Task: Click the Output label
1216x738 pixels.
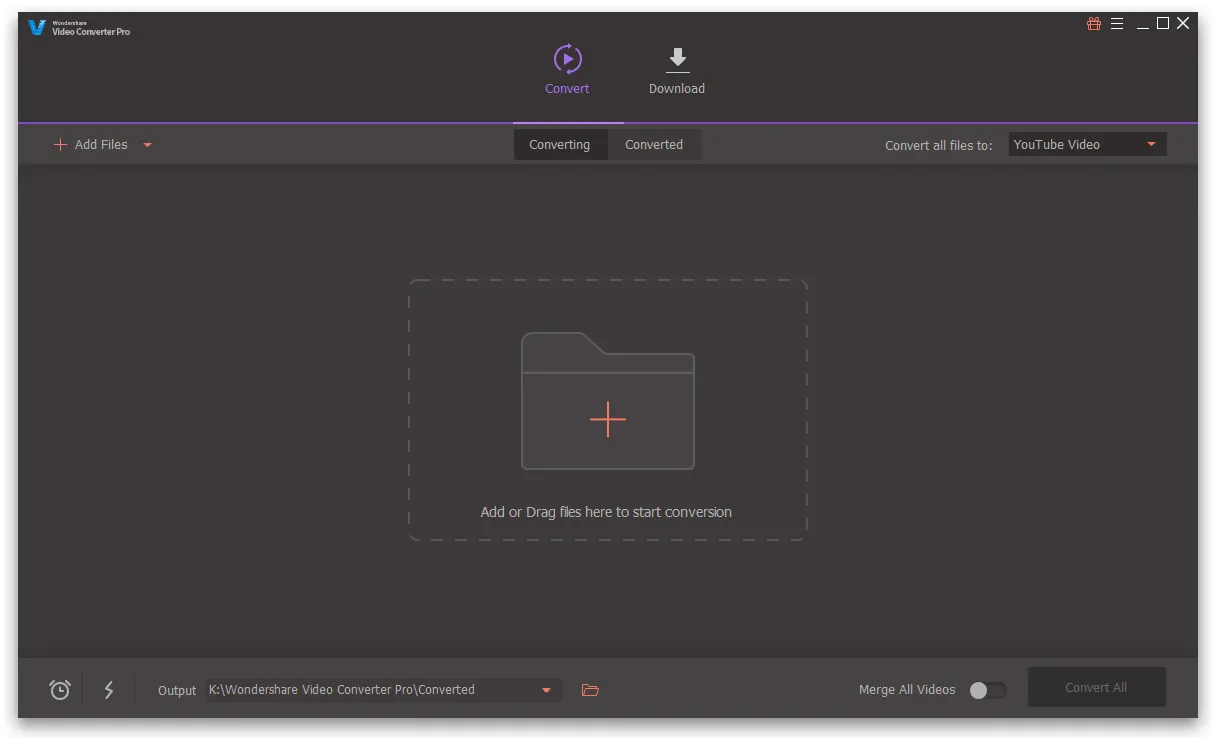Action: [x=177, y=691]
